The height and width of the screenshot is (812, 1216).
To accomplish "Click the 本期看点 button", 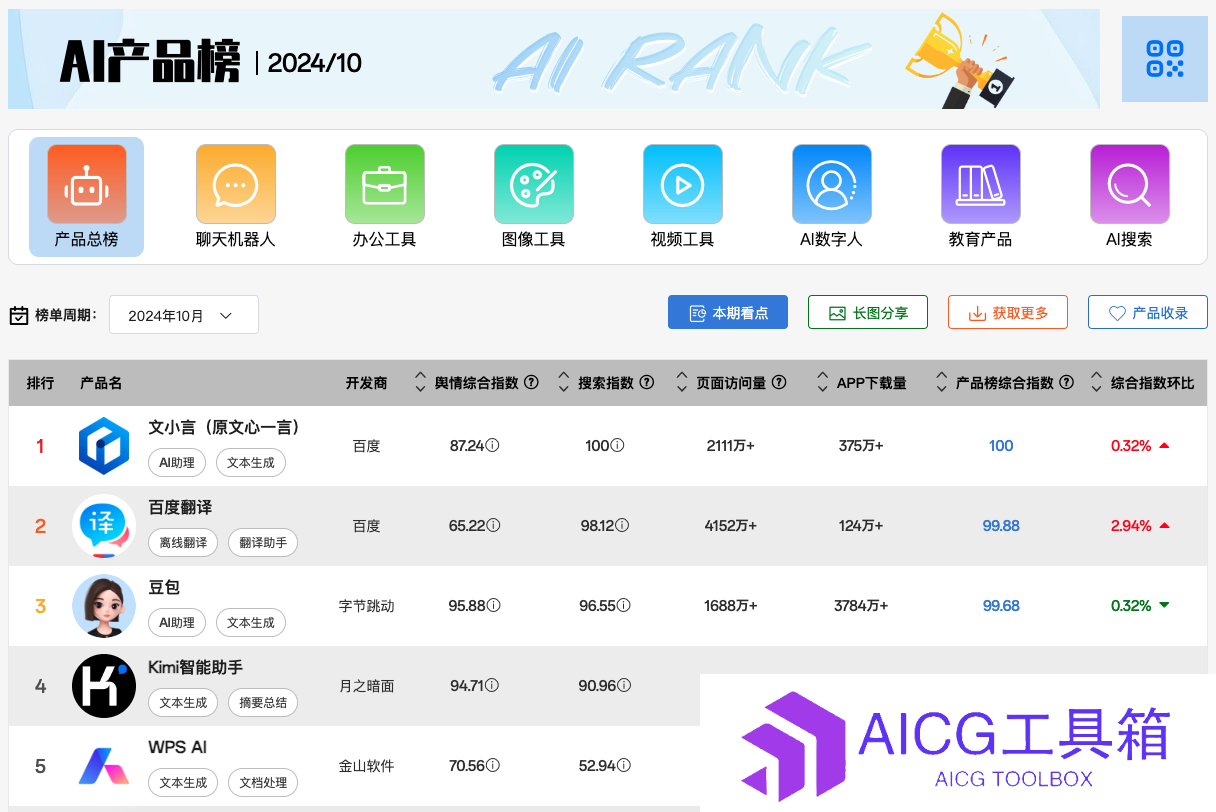I will coord(728,313).
